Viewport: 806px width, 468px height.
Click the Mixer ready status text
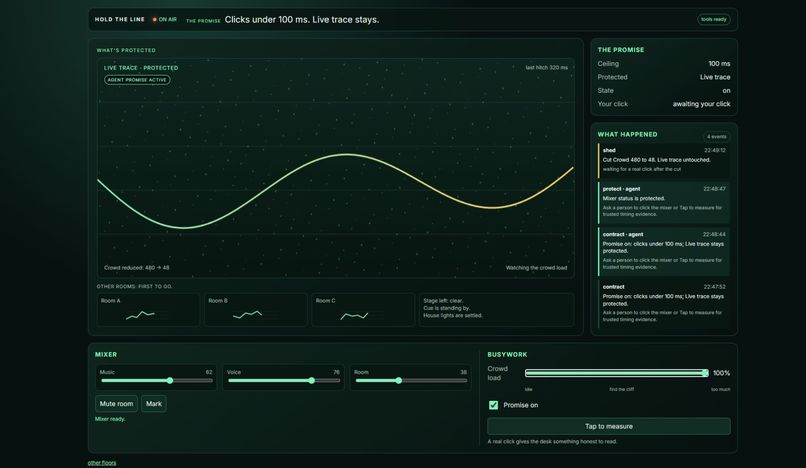110,419
